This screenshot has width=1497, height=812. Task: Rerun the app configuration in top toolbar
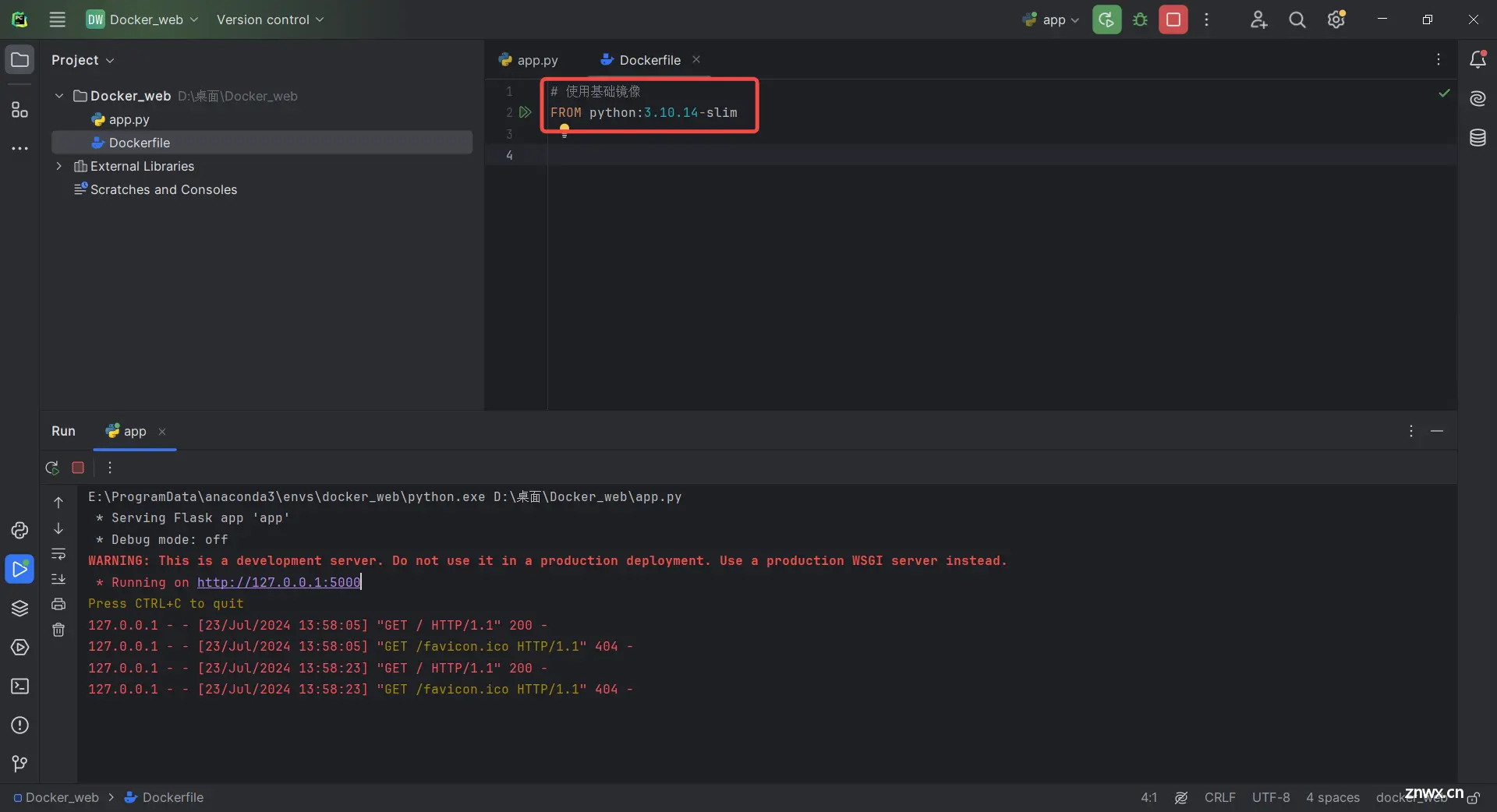tap(1106, 19)
